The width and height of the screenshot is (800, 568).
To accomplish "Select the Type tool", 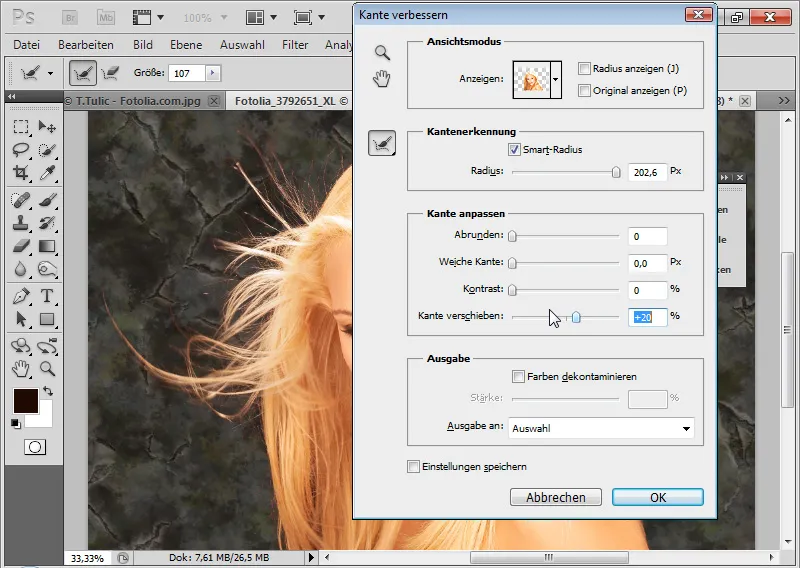I will point(47,296).
